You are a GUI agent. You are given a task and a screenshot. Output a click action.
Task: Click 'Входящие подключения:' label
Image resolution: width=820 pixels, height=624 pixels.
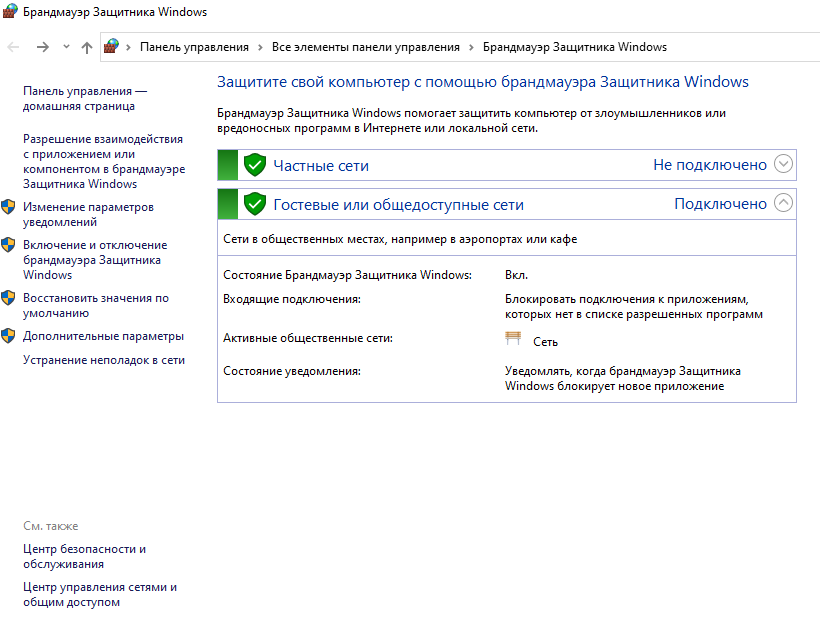[292, 299]
